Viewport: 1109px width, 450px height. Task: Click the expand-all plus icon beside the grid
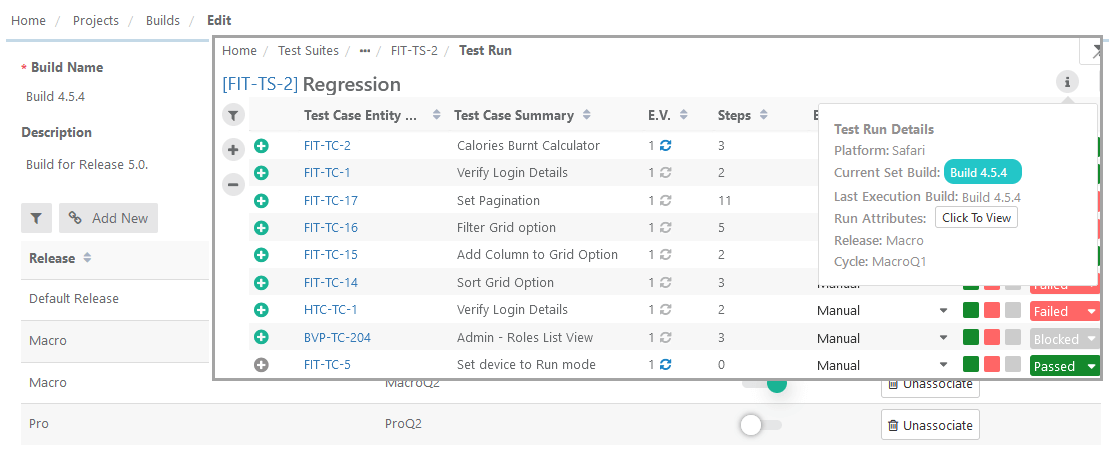[x=233, y=150]
